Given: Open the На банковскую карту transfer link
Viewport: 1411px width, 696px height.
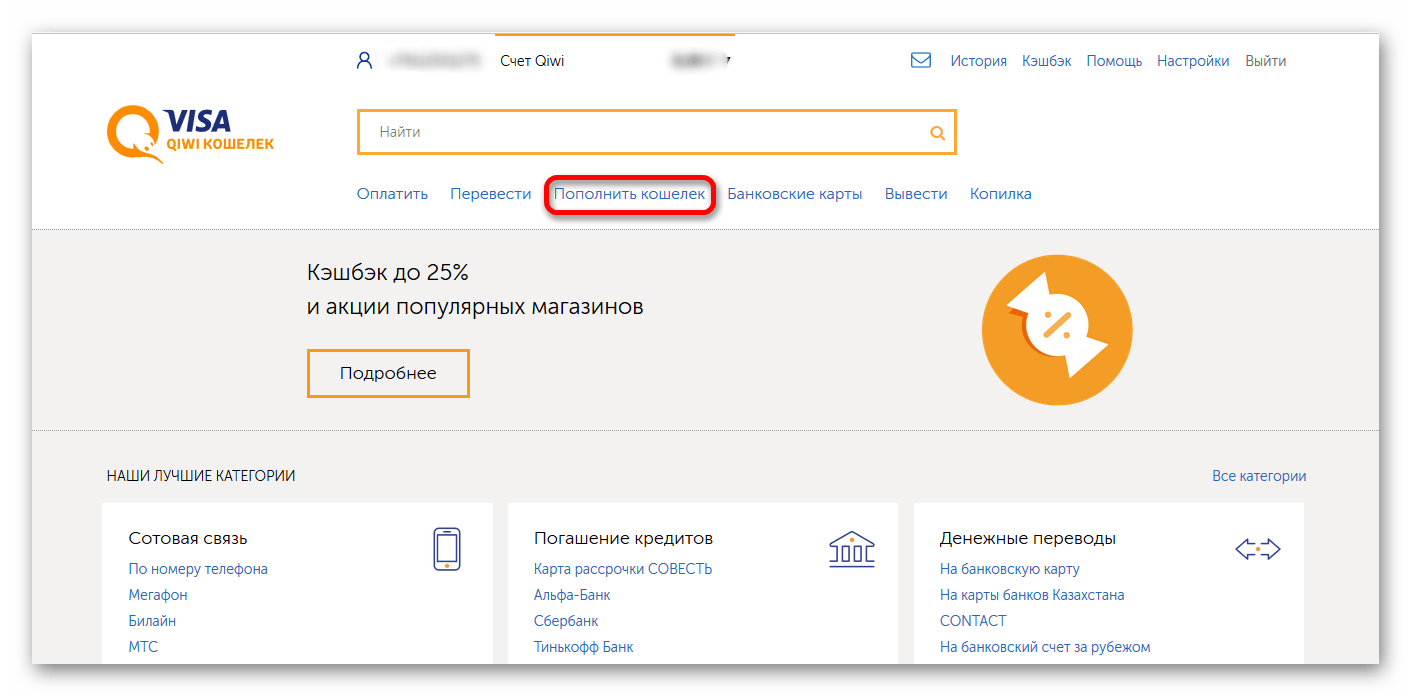Looking at the screenshot, I should 1009,569.
